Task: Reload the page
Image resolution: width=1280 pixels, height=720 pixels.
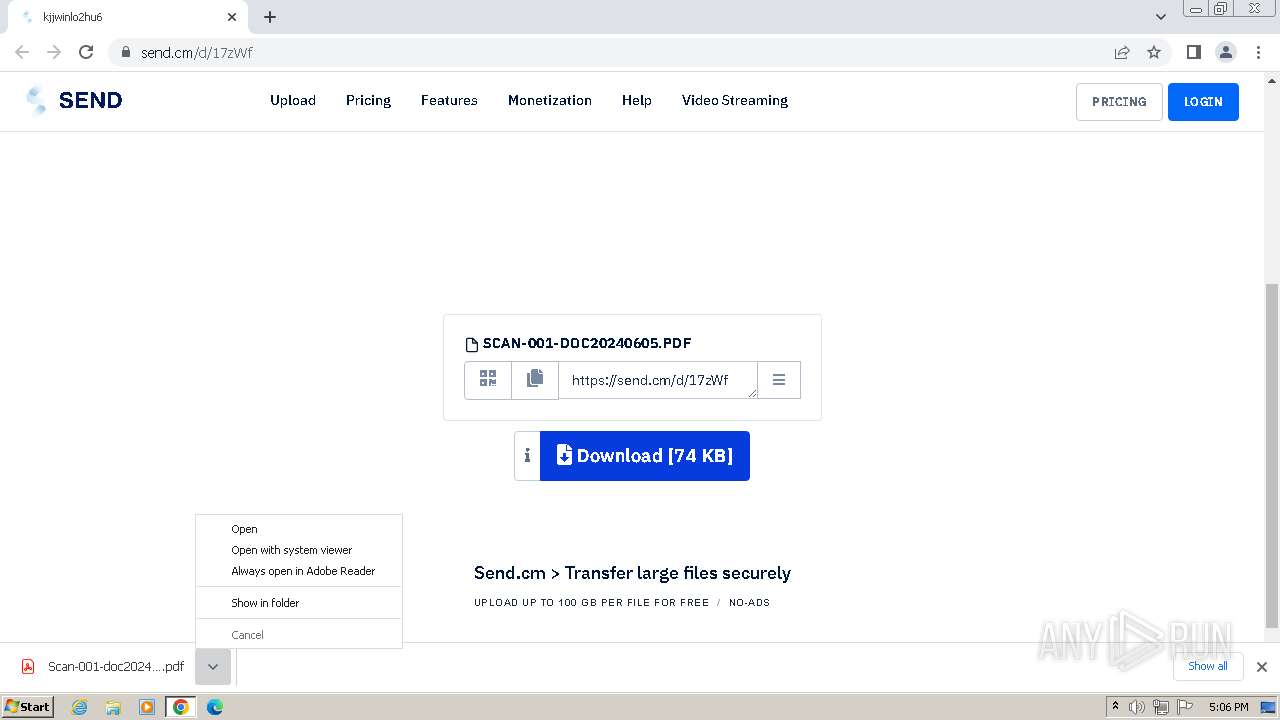Action: coord(86,52)
